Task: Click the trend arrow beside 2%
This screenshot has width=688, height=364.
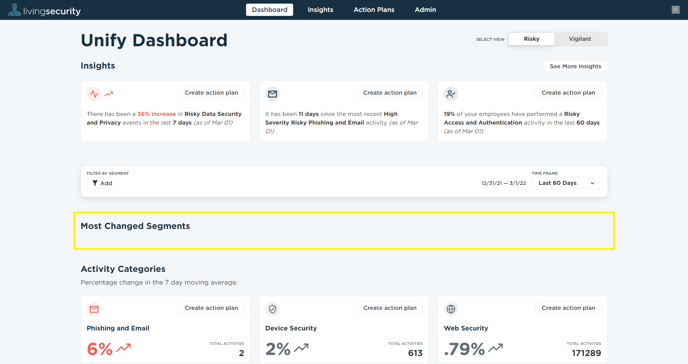Action: (x=301, y=348)
